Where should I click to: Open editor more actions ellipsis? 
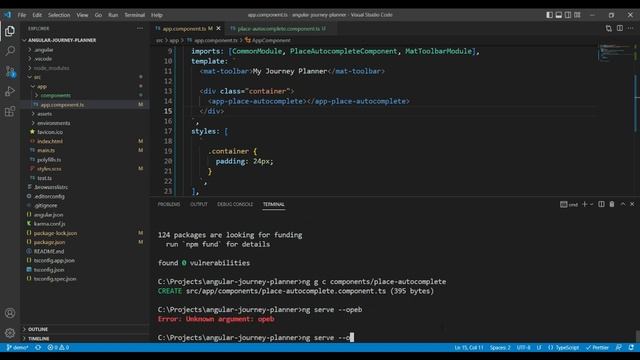pos(631,28)
